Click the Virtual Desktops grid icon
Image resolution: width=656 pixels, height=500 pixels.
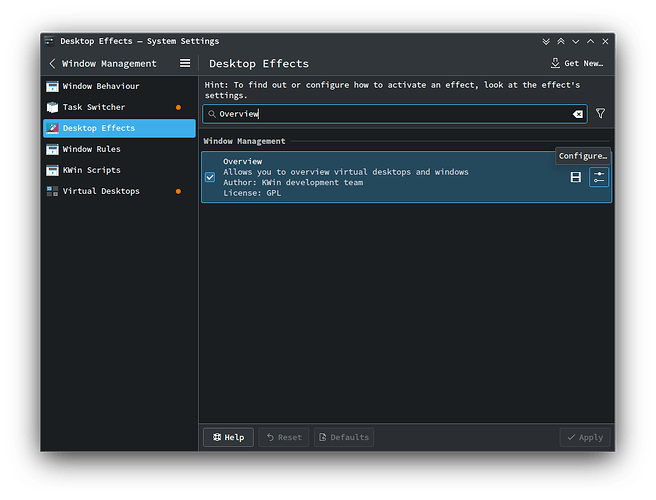pyautogui.click(x=52, y=191)
